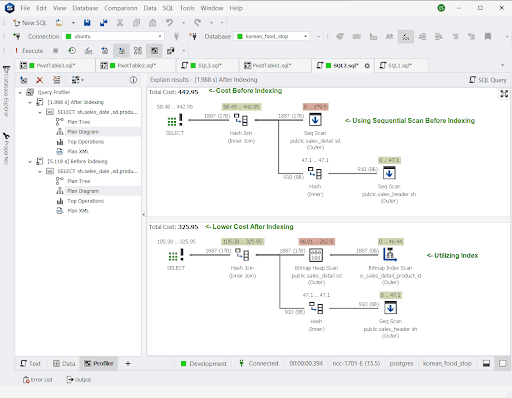Click the SQL Query button in results header

(x=488, y=80)
